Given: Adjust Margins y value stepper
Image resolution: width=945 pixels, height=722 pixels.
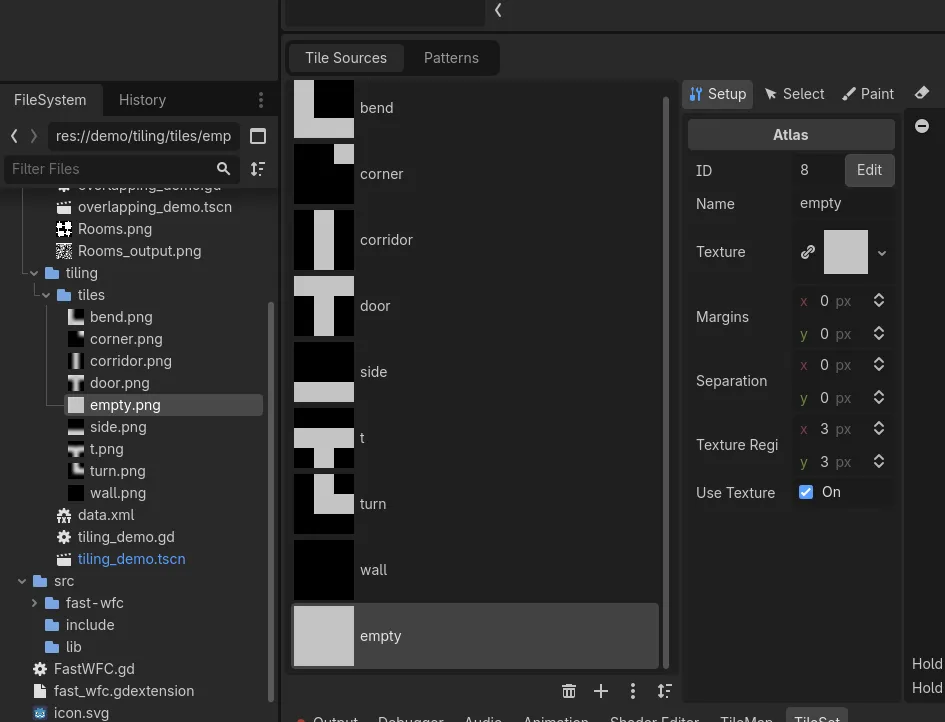Looking at the screenshot, I should 879,334.
